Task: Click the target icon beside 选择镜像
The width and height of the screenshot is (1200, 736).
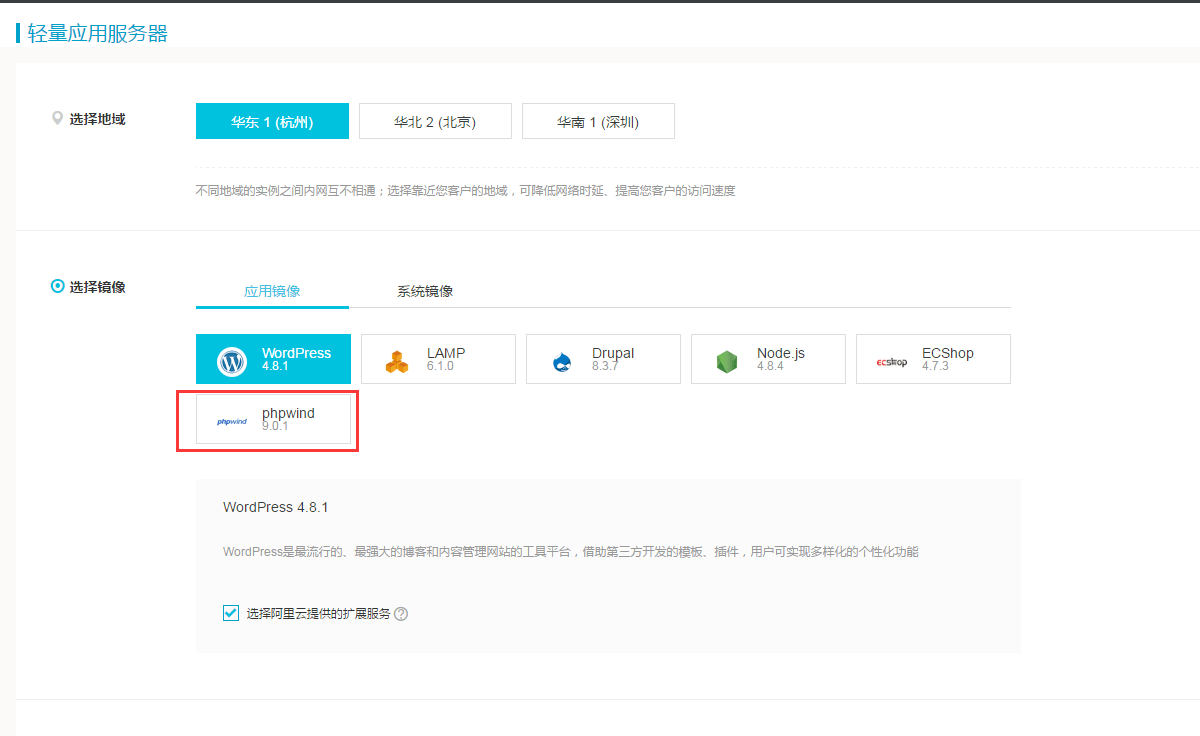Action: pos(57,286)
